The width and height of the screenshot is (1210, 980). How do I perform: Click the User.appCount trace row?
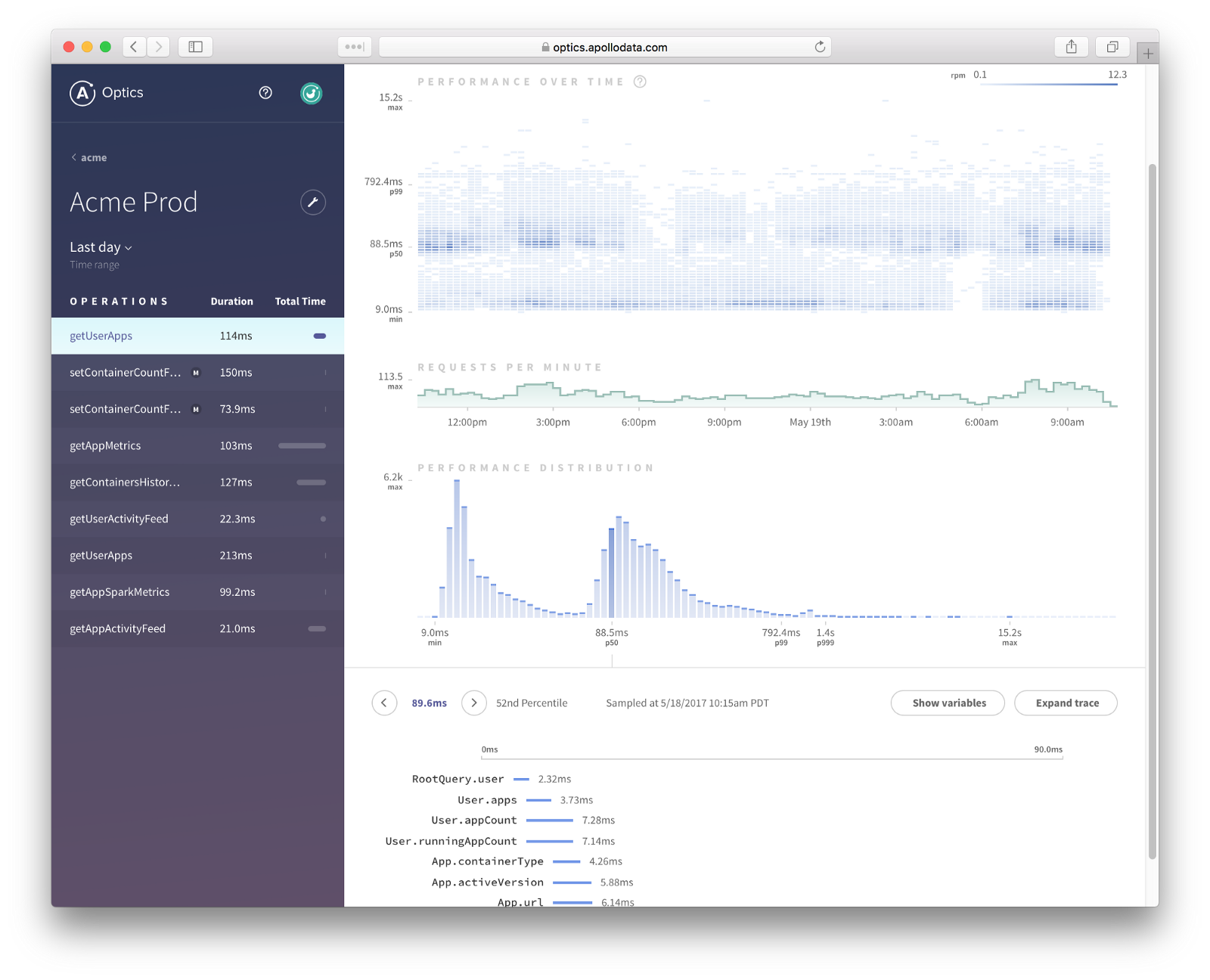[x=523, y=820]
